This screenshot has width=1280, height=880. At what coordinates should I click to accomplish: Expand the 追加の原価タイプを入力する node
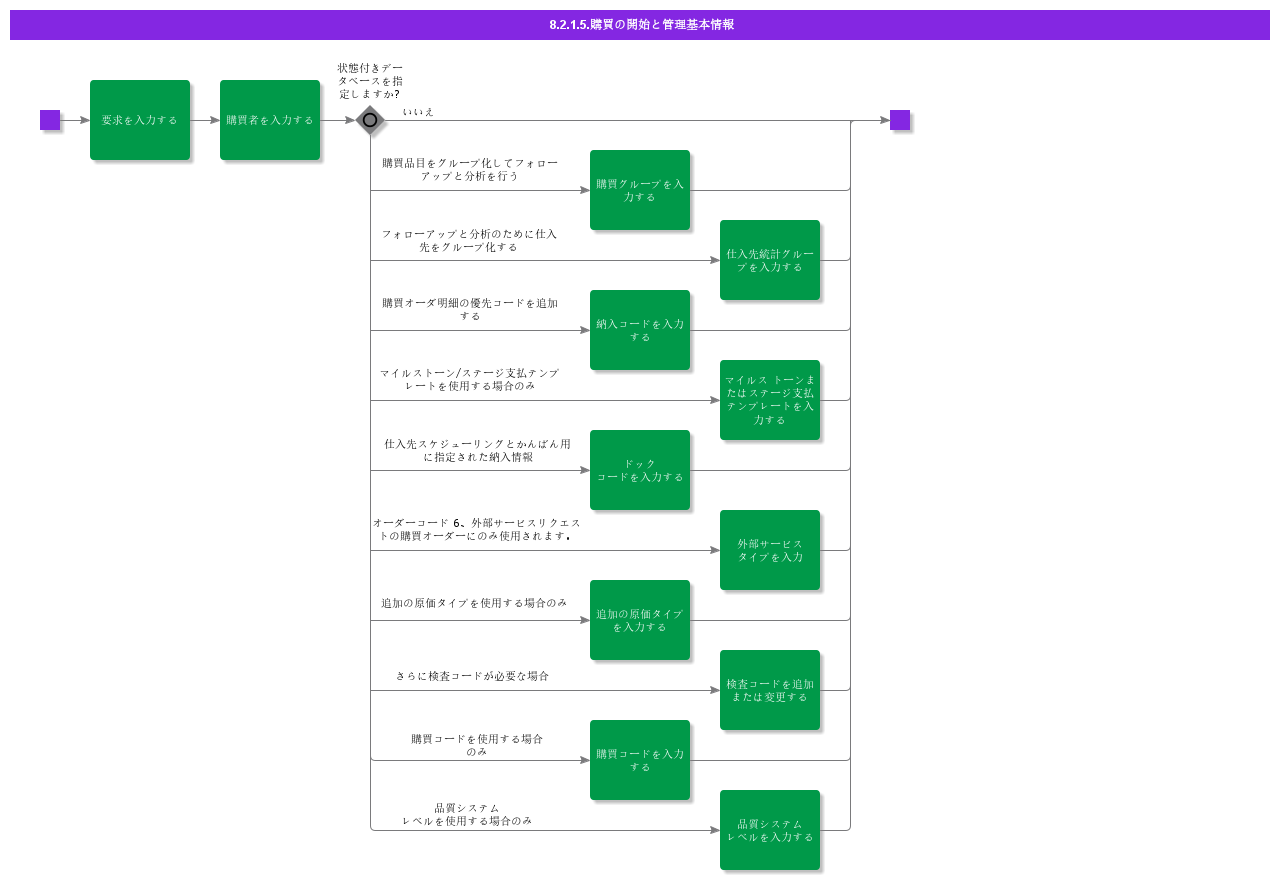(640, 620)
